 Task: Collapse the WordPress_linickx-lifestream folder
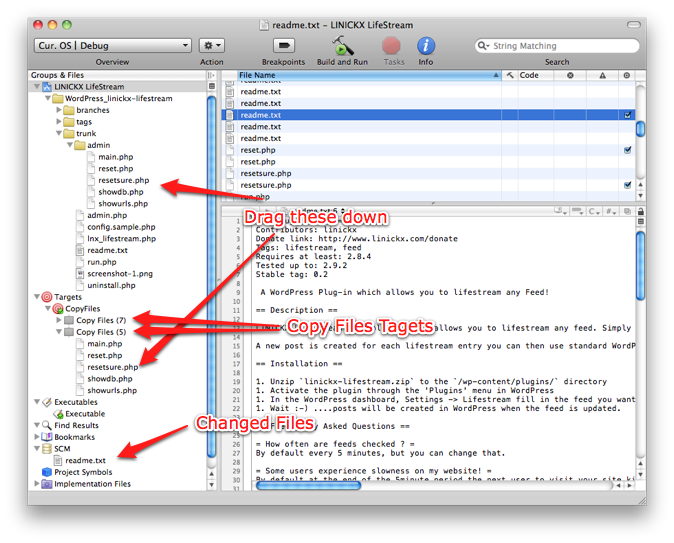[48, 98]
